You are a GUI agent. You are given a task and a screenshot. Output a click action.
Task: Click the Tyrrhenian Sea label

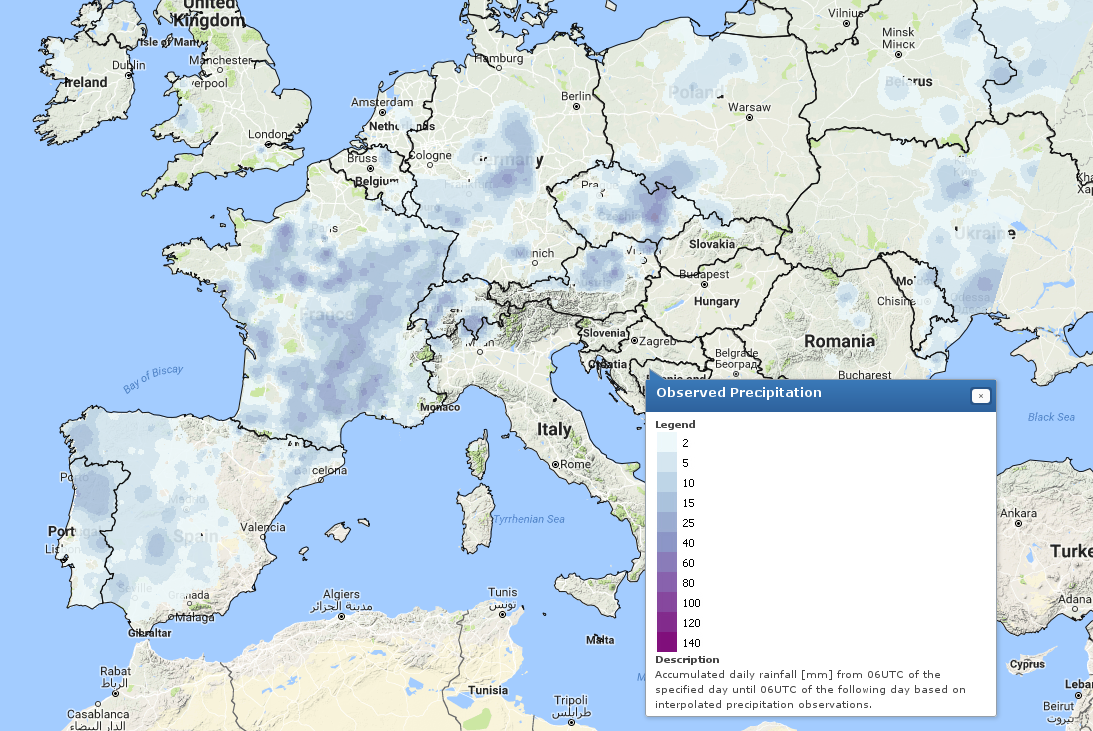pyautogui.click(x=529, y=519)
